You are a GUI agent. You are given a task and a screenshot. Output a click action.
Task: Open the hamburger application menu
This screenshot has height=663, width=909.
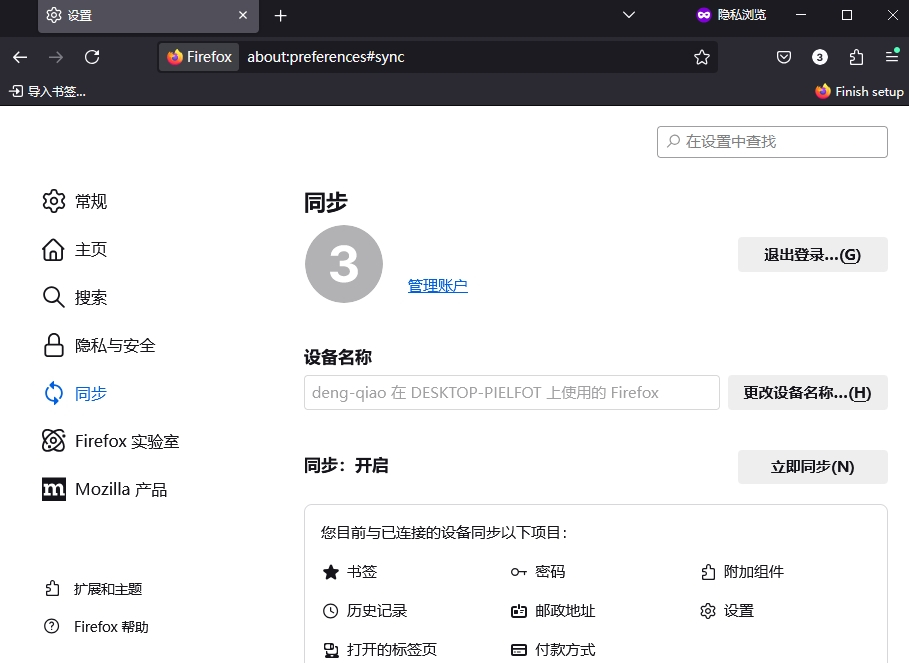[892, 57]
